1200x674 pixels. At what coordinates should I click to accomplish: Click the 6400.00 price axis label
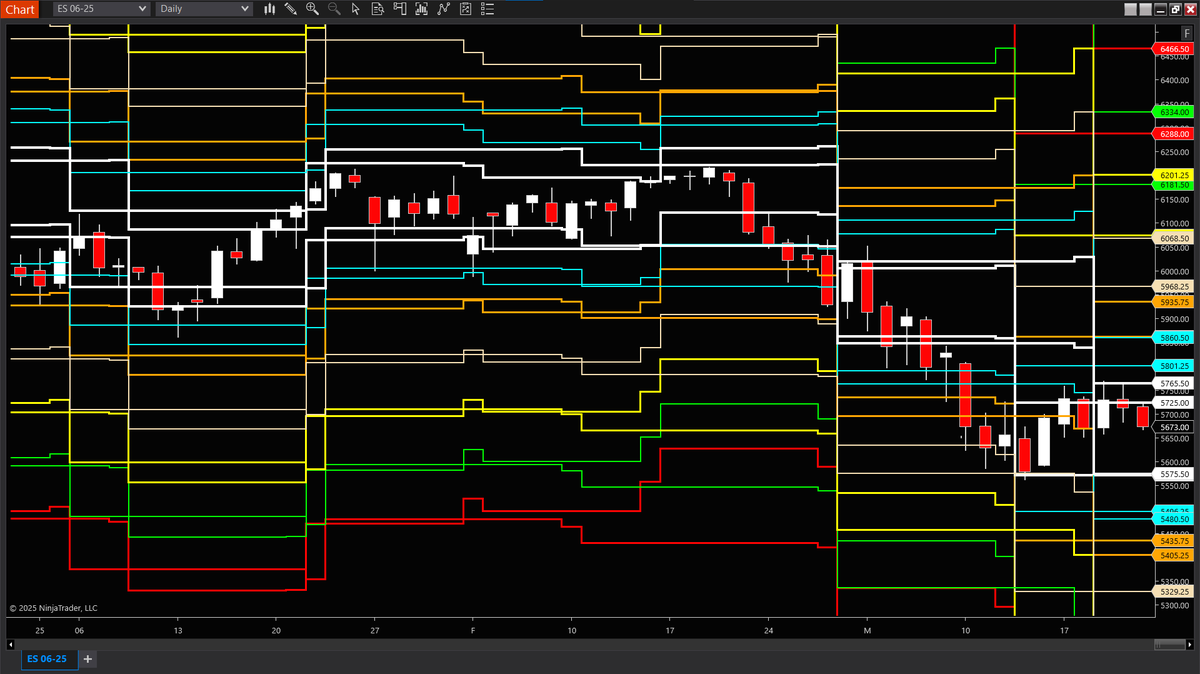coord(1175,80)
